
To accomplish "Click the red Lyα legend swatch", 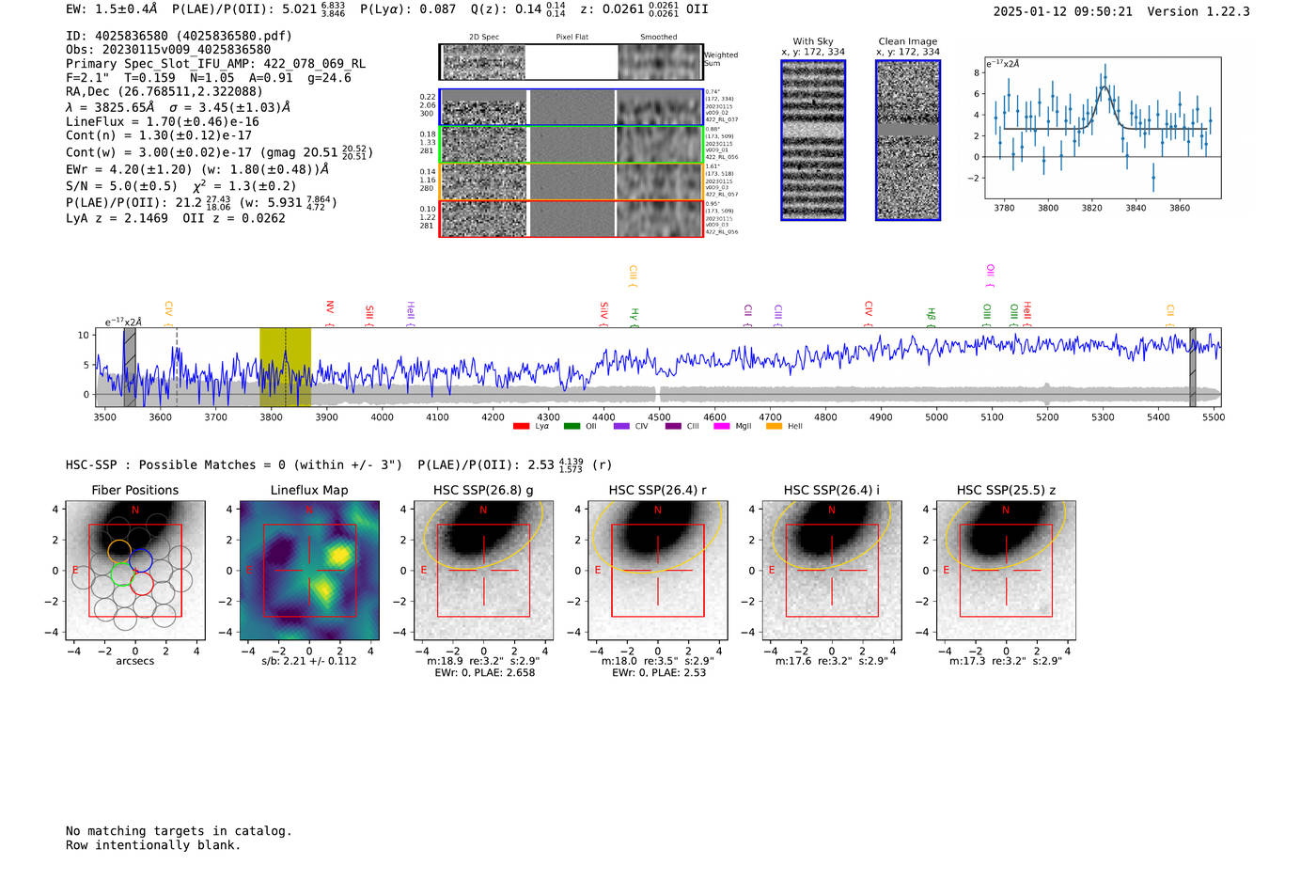I will click(x=521, y=426).
